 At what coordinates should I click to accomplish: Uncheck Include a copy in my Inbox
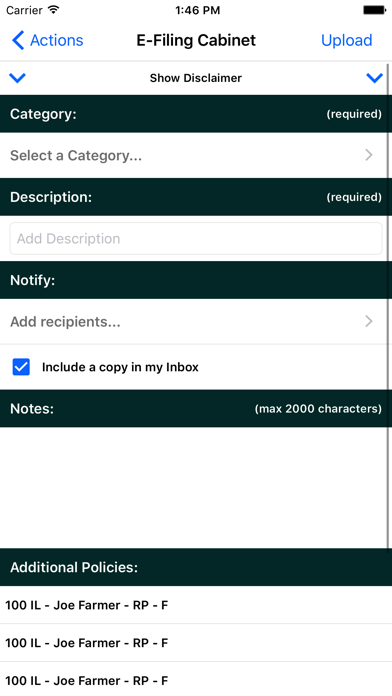pos(21,367)
